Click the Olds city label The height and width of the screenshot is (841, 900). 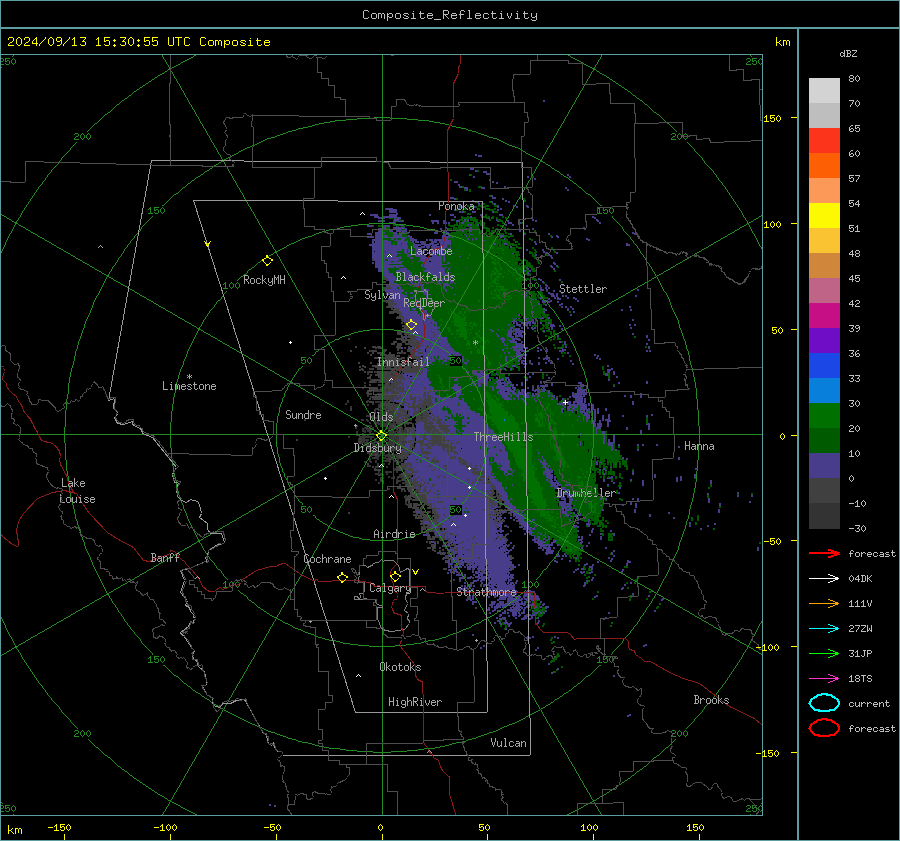coord(382,417)
